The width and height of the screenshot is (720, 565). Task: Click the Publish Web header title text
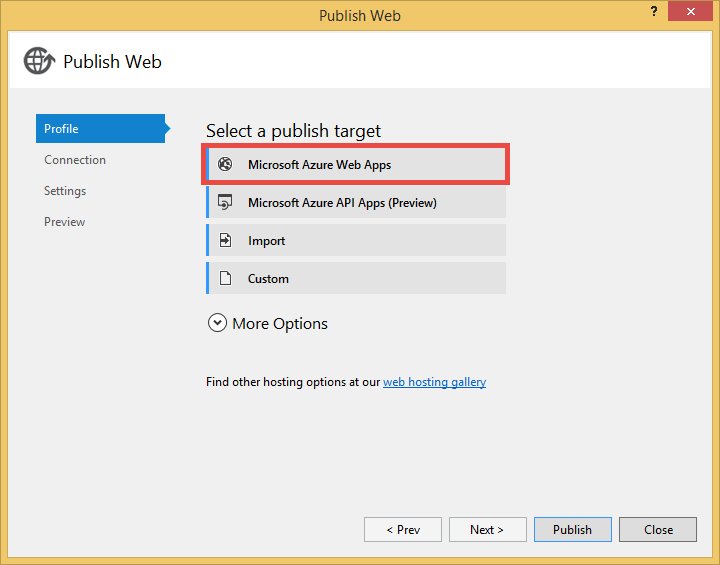point(112,62)
